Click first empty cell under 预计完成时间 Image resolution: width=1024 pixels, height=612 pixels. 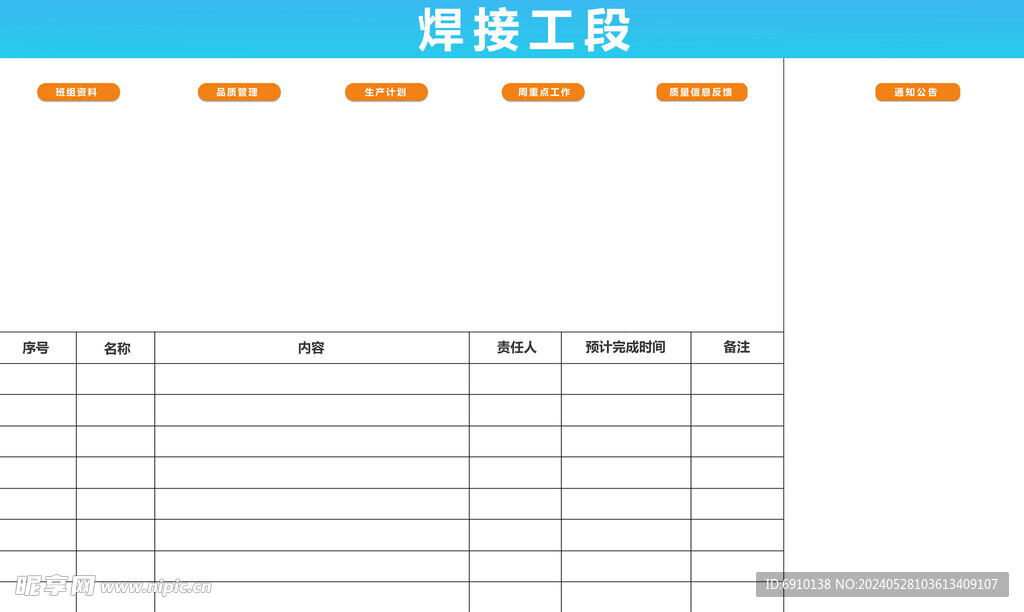coord(625,379)
